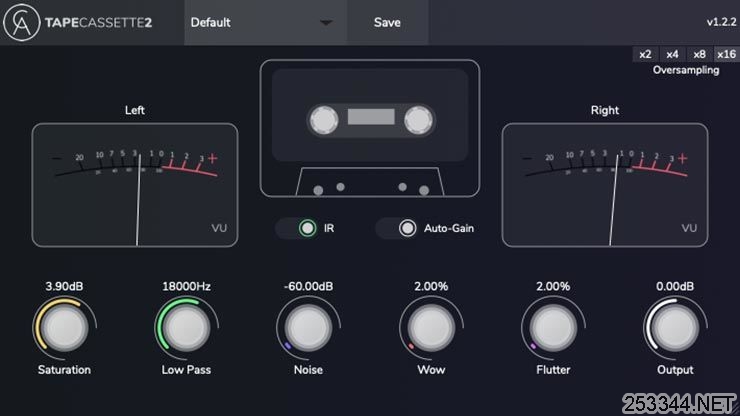Click the left cassette reel
Screen dimensions: 740x416
point(324,120)
